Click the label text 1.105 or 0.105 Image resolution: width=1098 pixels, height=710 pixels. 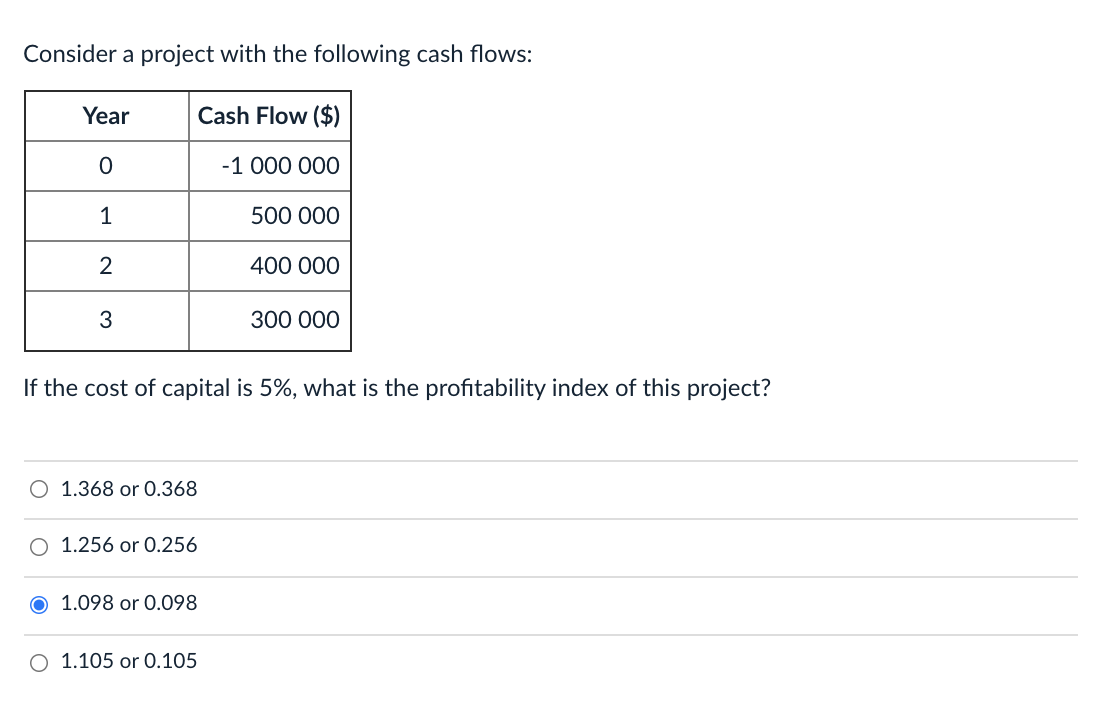coord(128,661)
